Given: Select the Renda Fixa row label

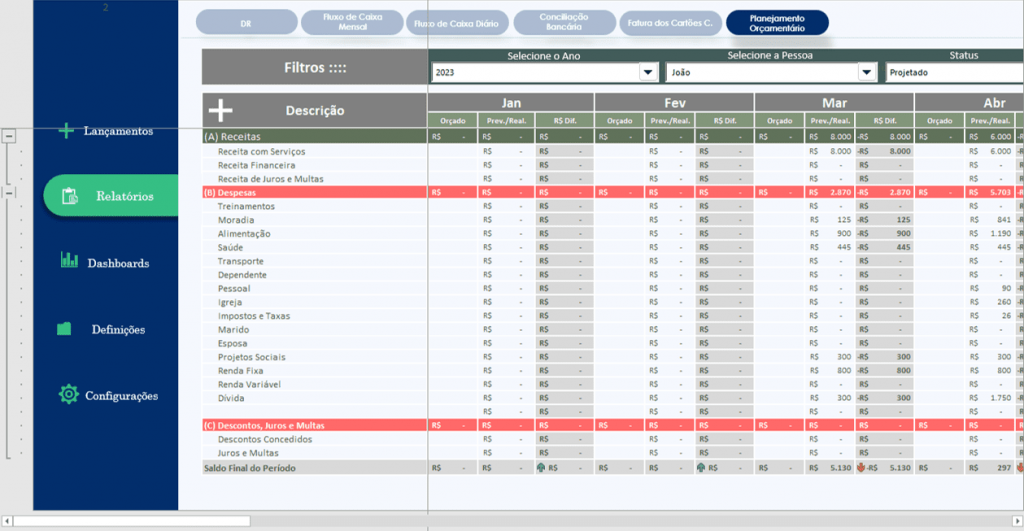Looking at the screenshot, I should pos(240,371).
